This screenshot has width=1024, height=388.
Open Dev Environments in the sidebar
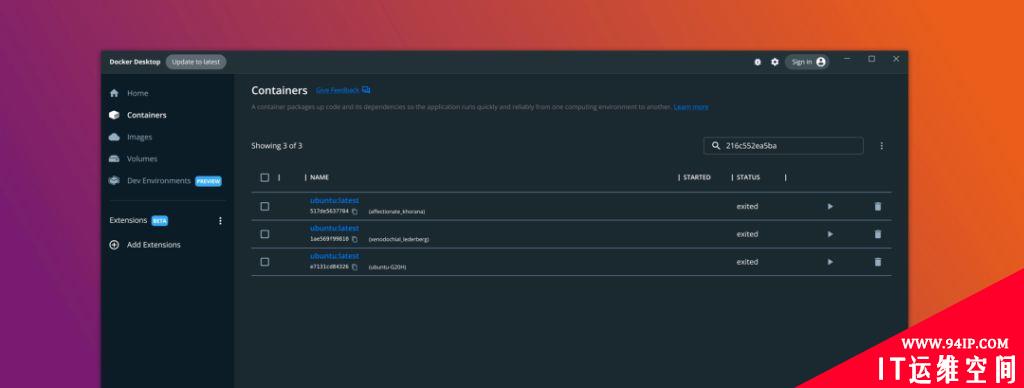coord(159,181)
